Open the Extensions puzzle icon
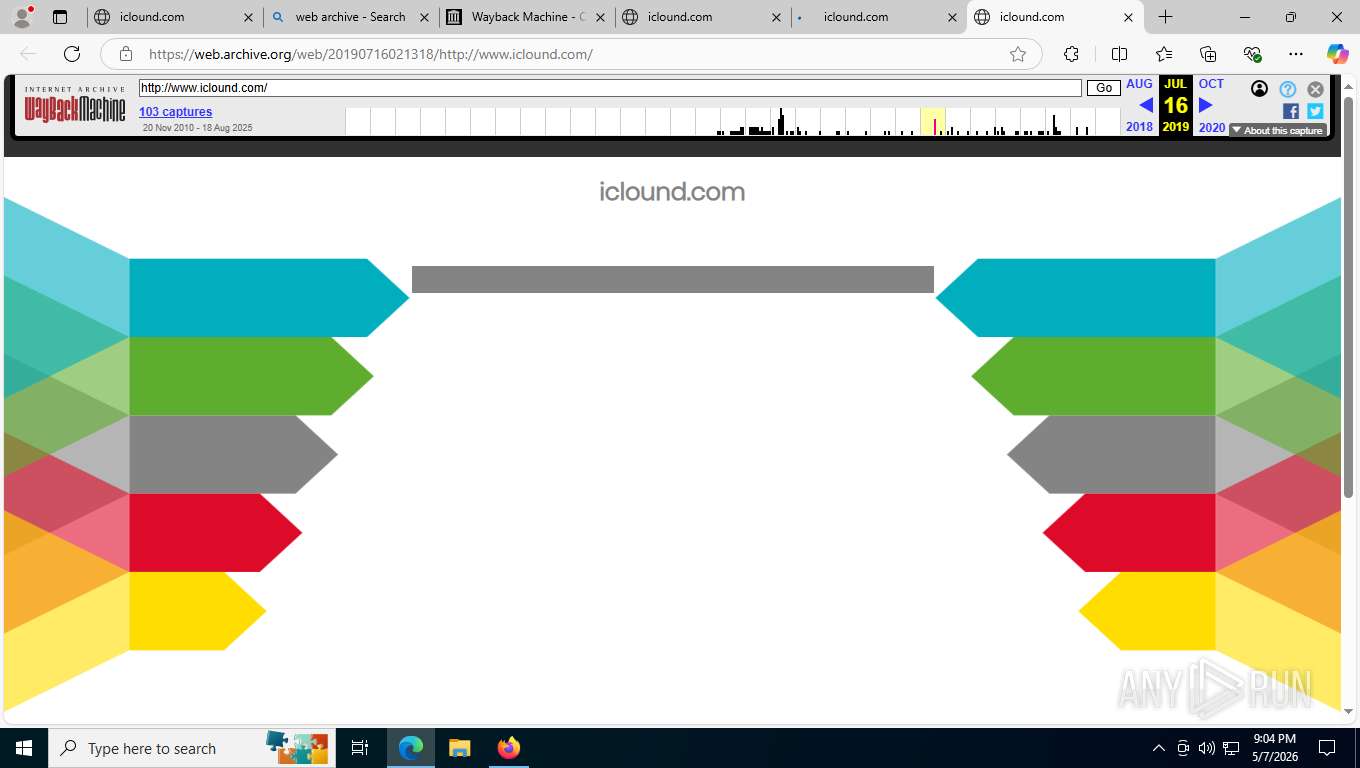The width and height of the screenshot is (1360, 768). coord(1071,54)
